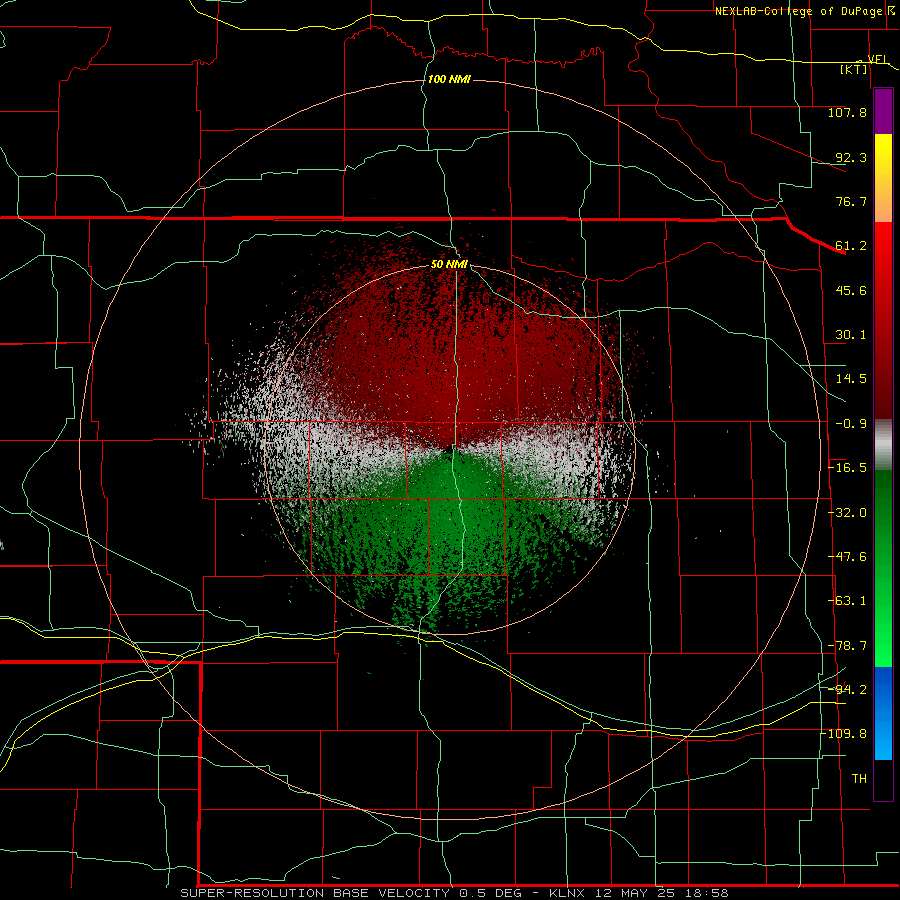900x900 pixels.
Task: Click the red segment of the color bar
Action: point(883,320)
